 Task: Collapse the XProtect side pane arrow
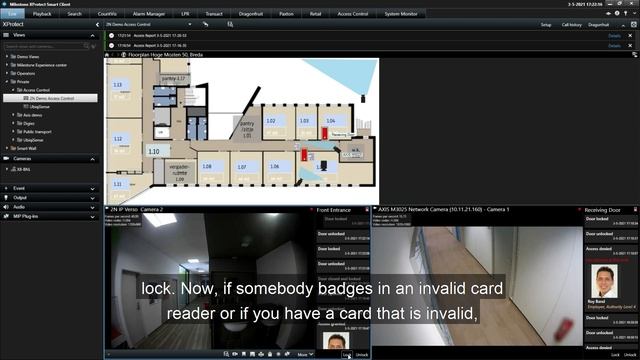(97, 24)
